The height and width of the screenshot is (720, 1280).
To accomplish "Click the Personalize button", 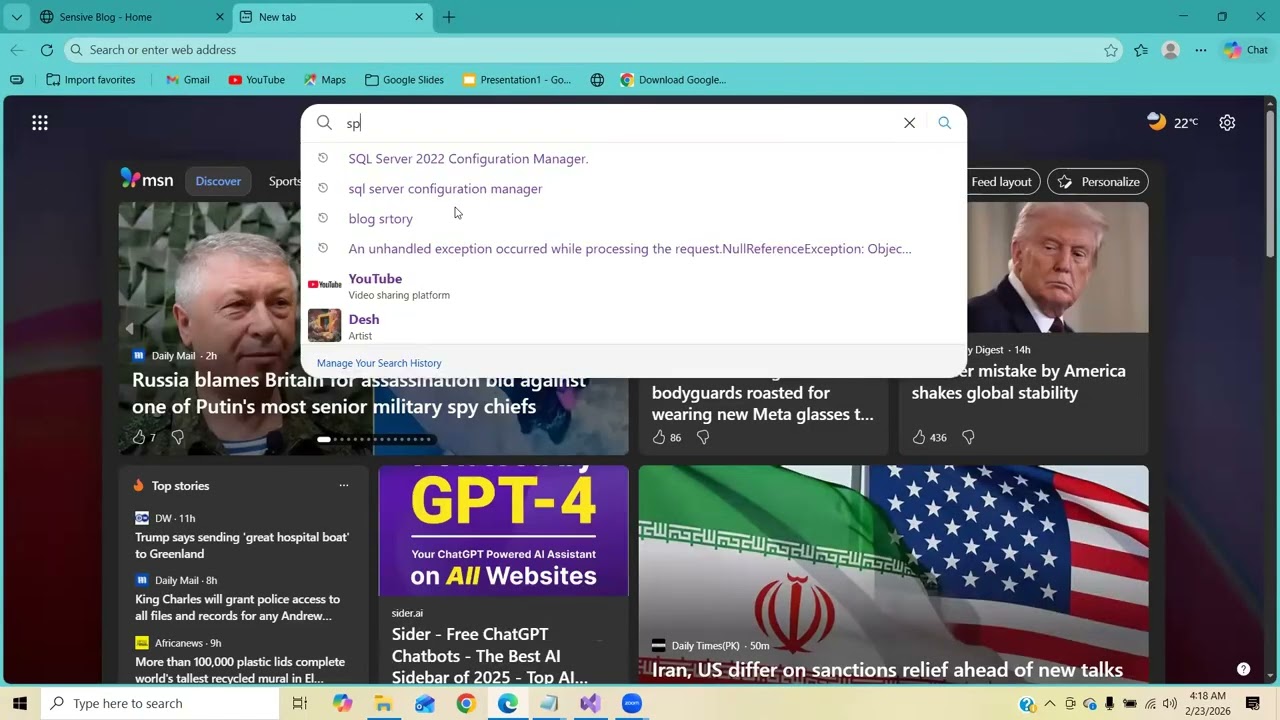I will click(1098, 182).
